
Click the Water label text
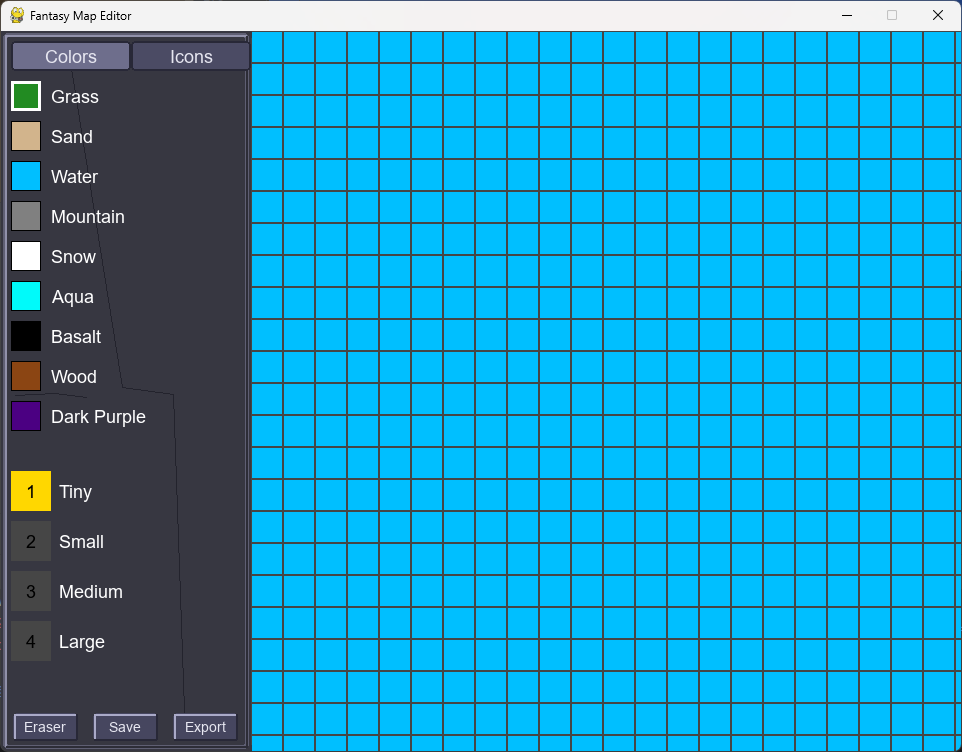(74, 177)
